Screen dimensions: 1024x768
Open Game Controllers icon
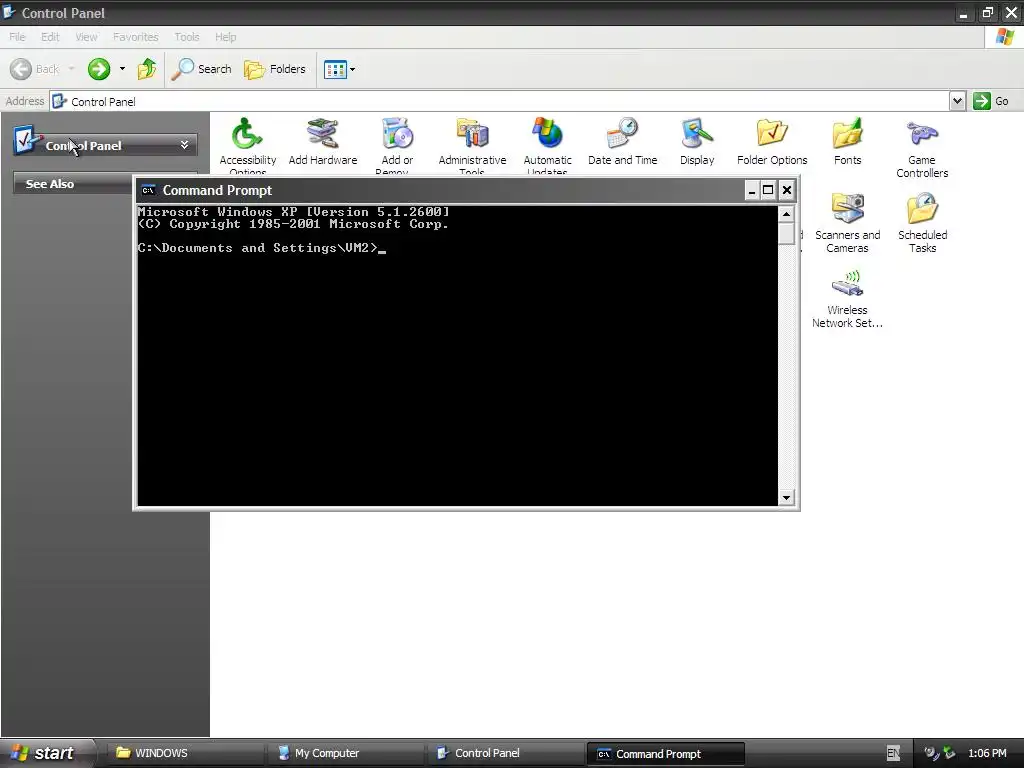point(922,148)
